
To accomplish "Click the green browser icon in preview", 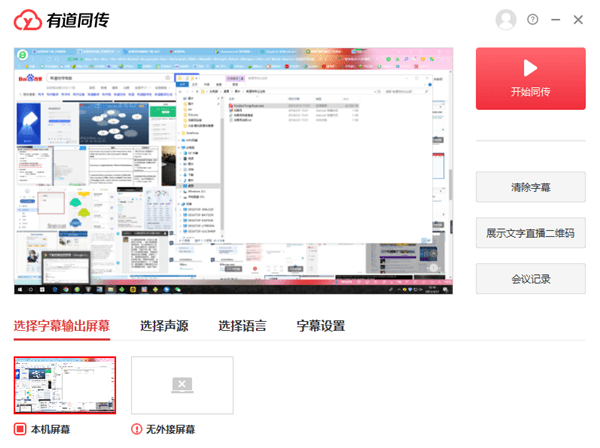I will point(23,55).
